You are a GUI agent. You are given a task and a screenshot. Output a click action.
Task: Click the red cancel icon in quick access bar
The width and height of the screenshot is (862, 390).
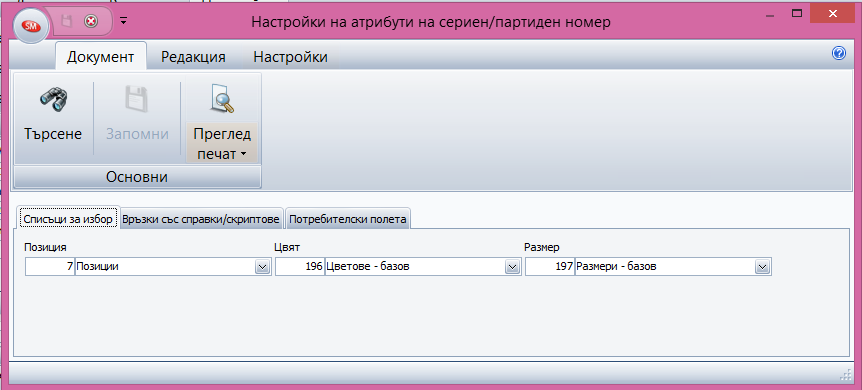coord(91,21)
